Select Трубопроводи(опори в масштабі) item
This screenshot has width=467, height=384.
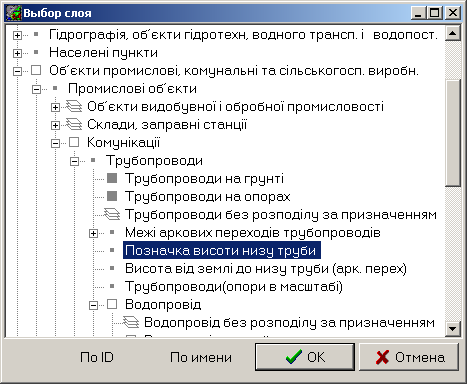[234, 286]
